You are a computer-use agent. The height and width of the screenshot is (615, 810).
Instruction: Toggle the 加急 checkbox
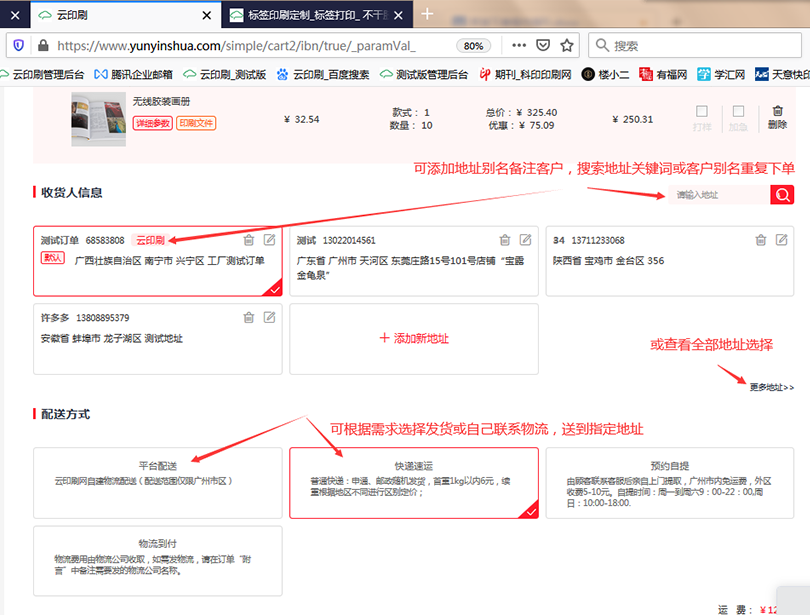pos(738,112)
